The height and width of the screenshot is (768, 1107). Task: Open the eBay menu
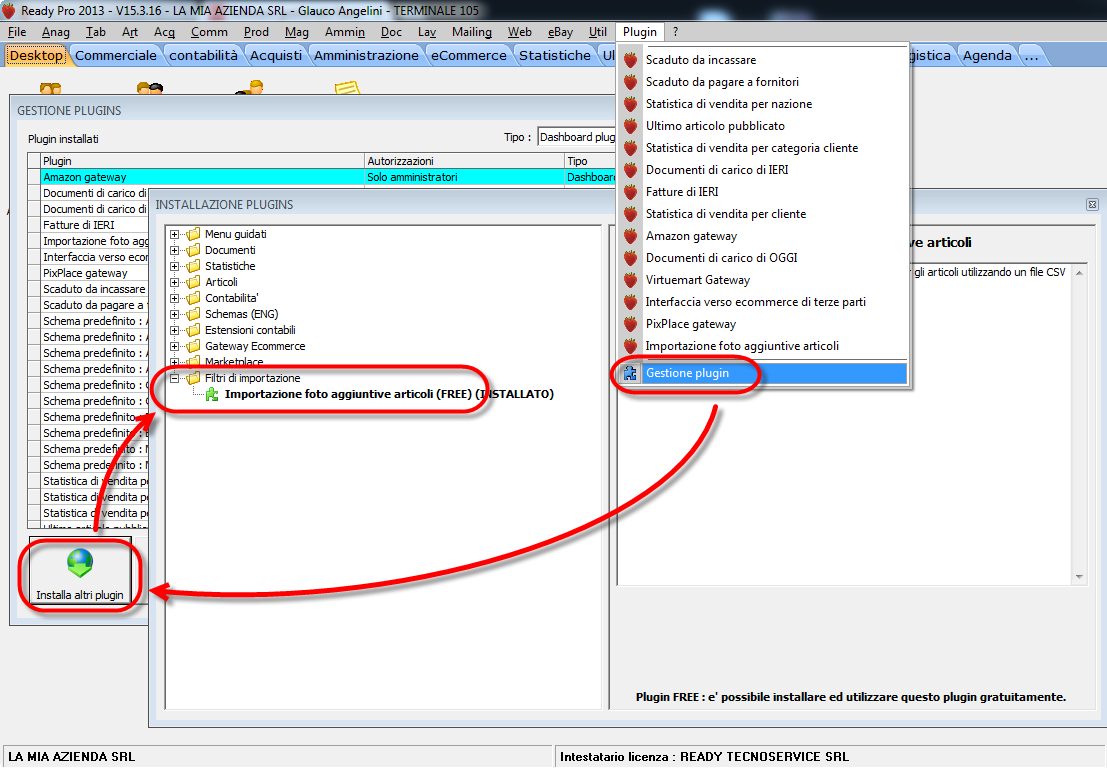pyautogui.click(x=561, y=32)
